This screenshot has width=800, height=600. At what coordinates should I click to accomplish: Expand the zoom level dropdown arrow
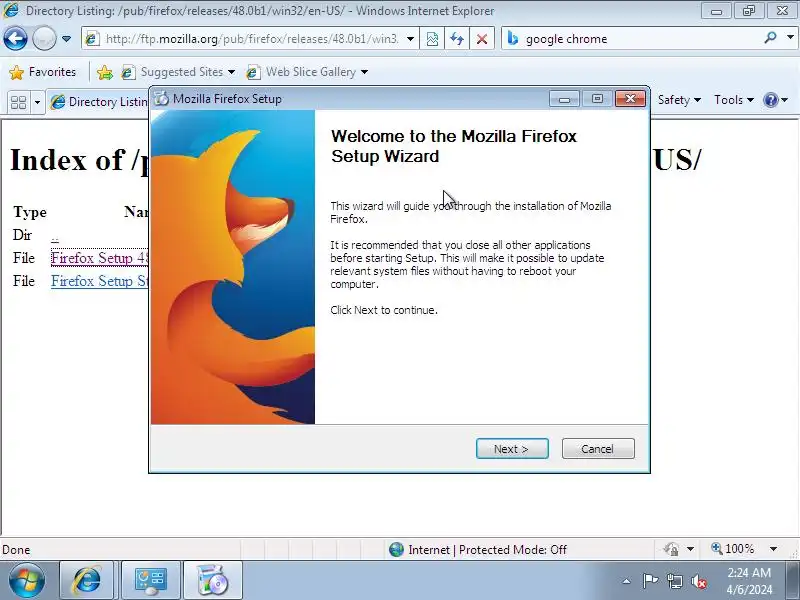(773, 549)
